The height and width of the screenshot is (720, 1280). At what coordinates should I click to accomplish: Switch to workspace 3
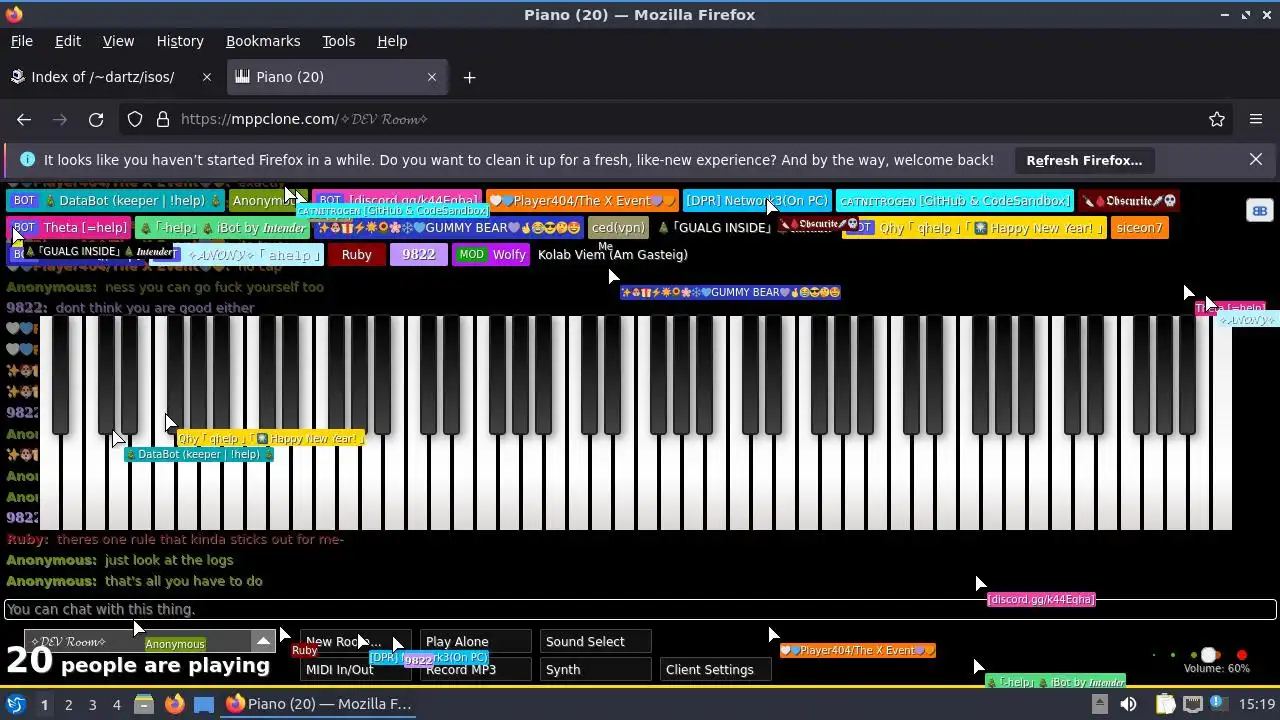[x=92, y=704]
